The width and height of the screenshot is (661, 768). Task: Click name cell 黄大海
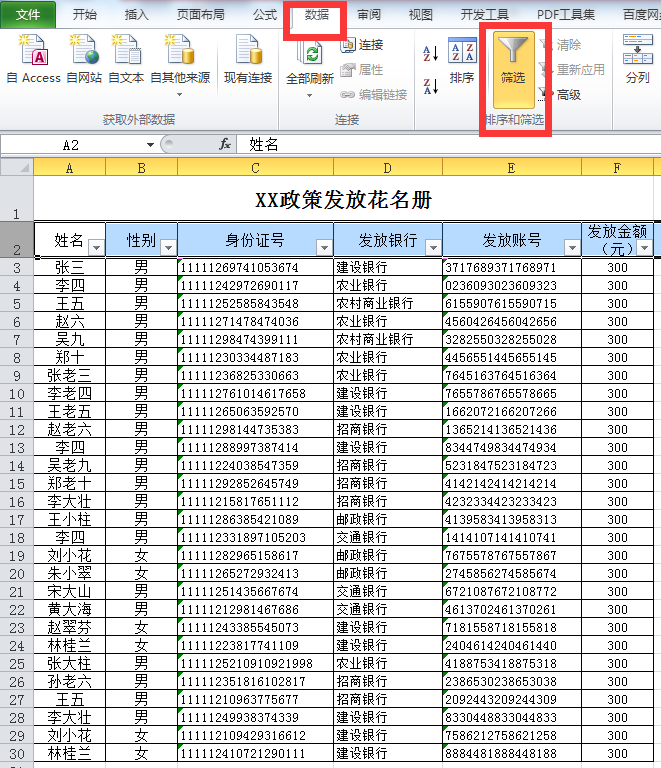(x=70, y=610)
